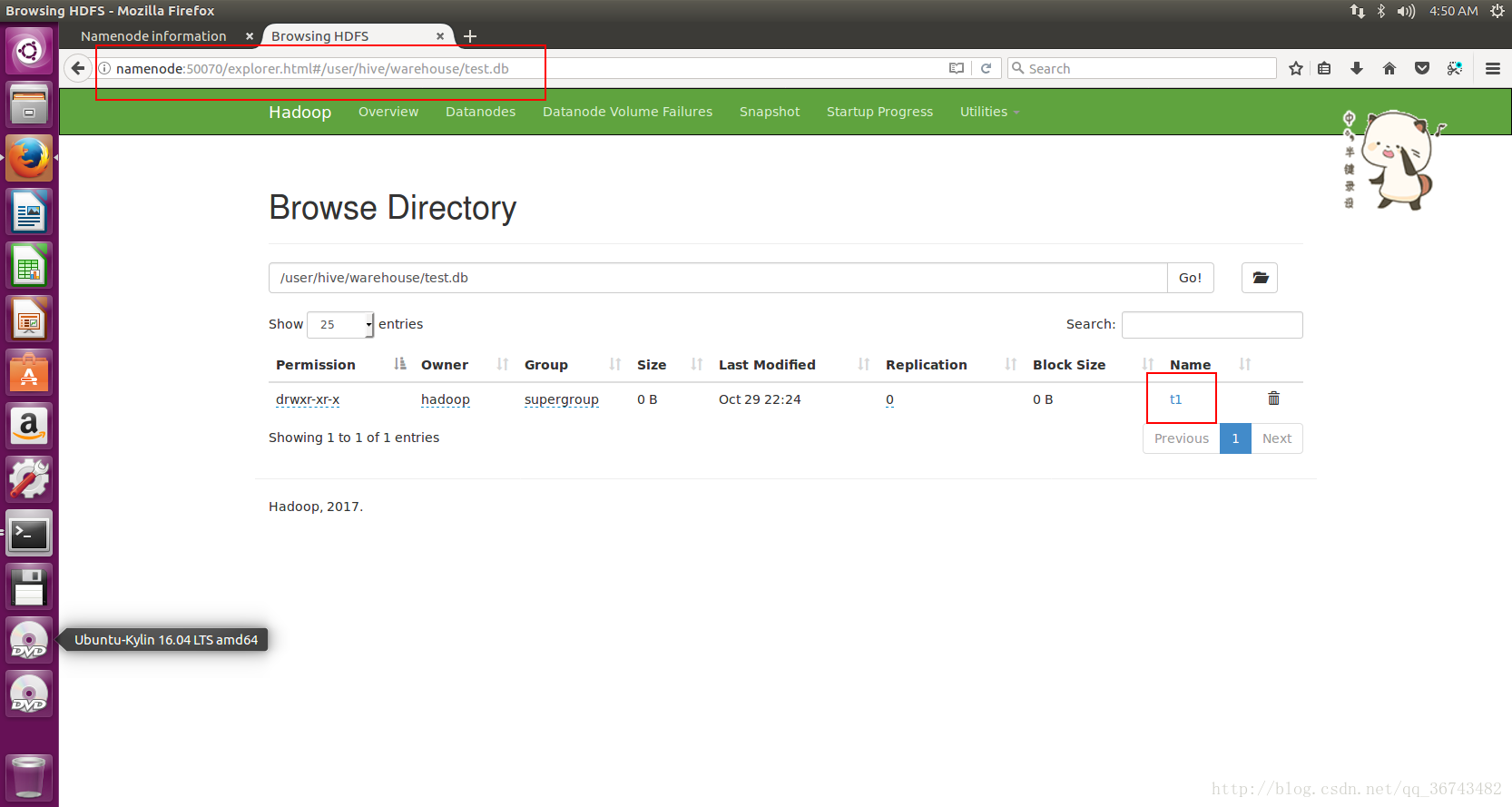Open the Files manager in launcher
This screenshot has width=1512, height=807.
pos(29,103)
